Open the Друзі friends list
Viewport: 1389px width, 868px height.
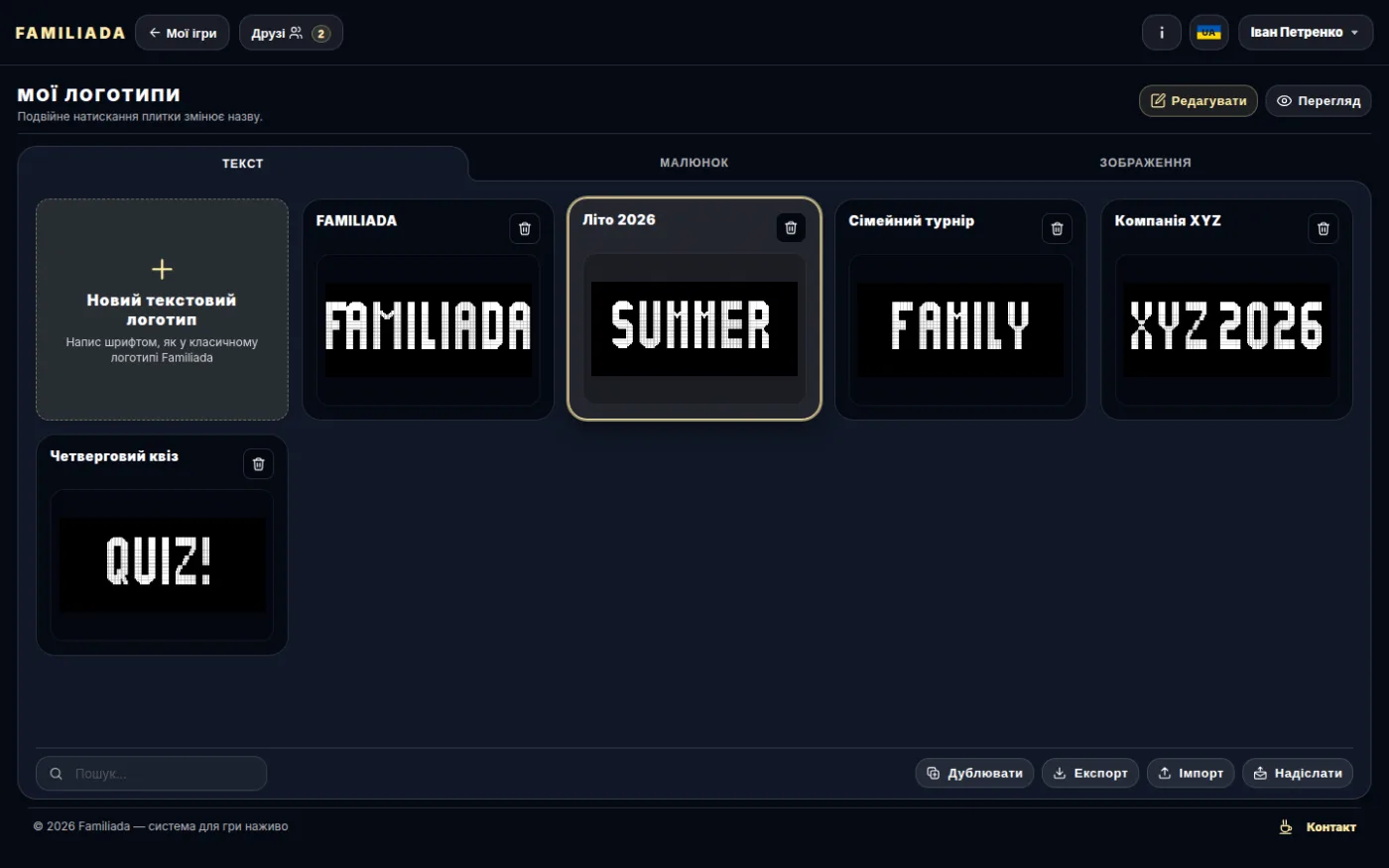coord(291,33)
